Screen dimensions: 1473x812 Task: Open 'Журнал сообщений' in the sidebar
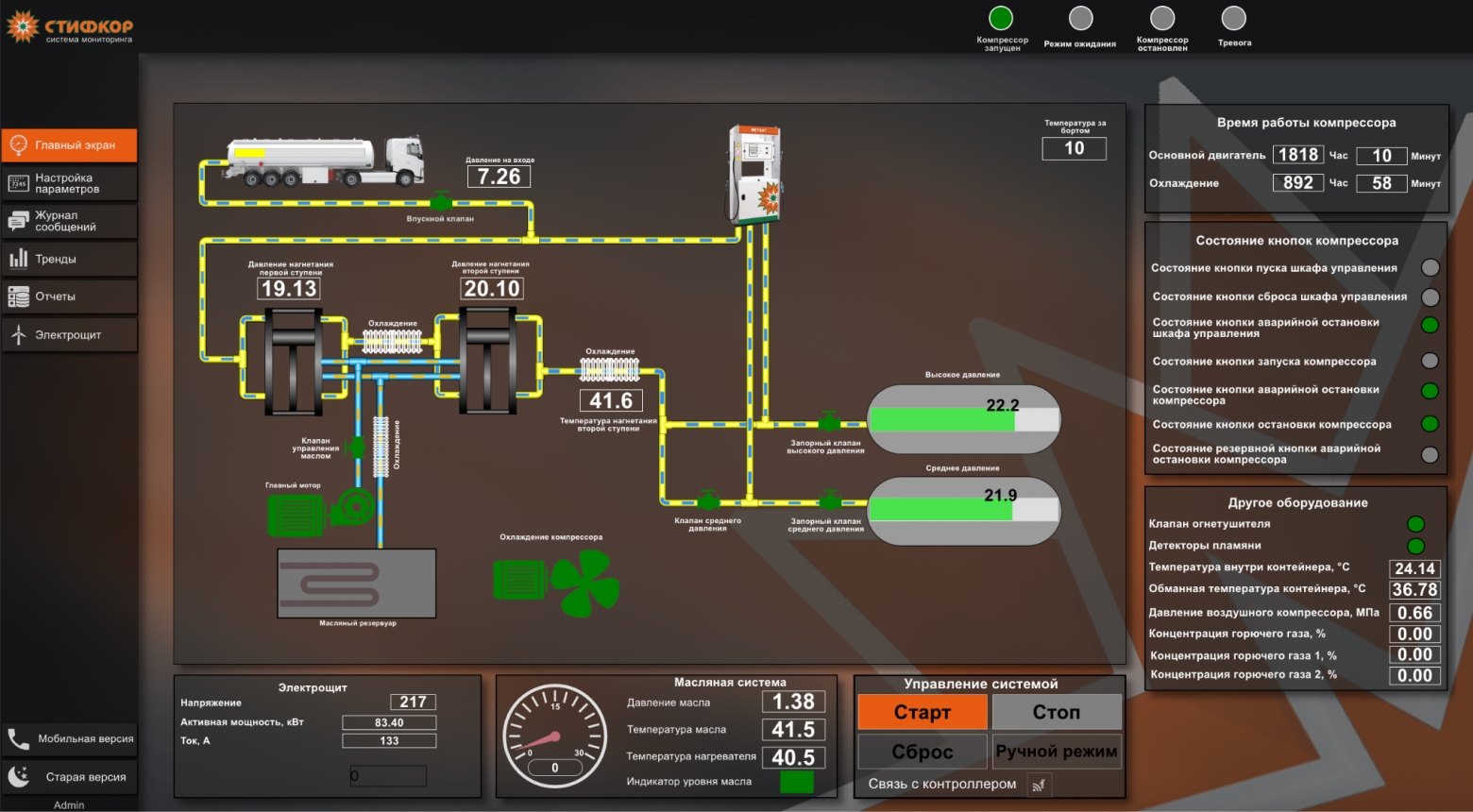[69, 221]
